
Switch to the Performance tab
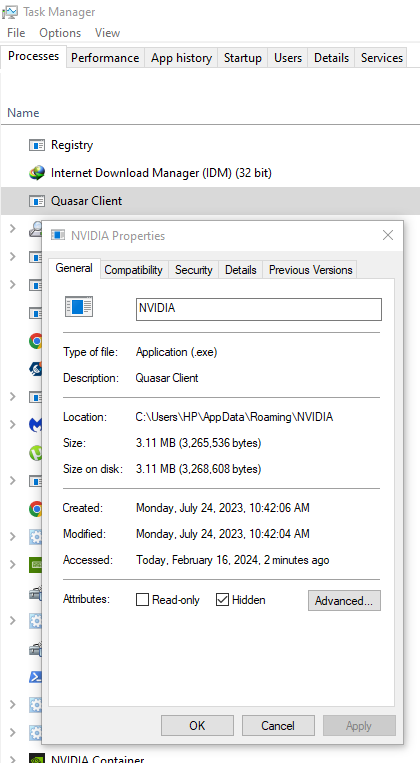tap(105, 58)
